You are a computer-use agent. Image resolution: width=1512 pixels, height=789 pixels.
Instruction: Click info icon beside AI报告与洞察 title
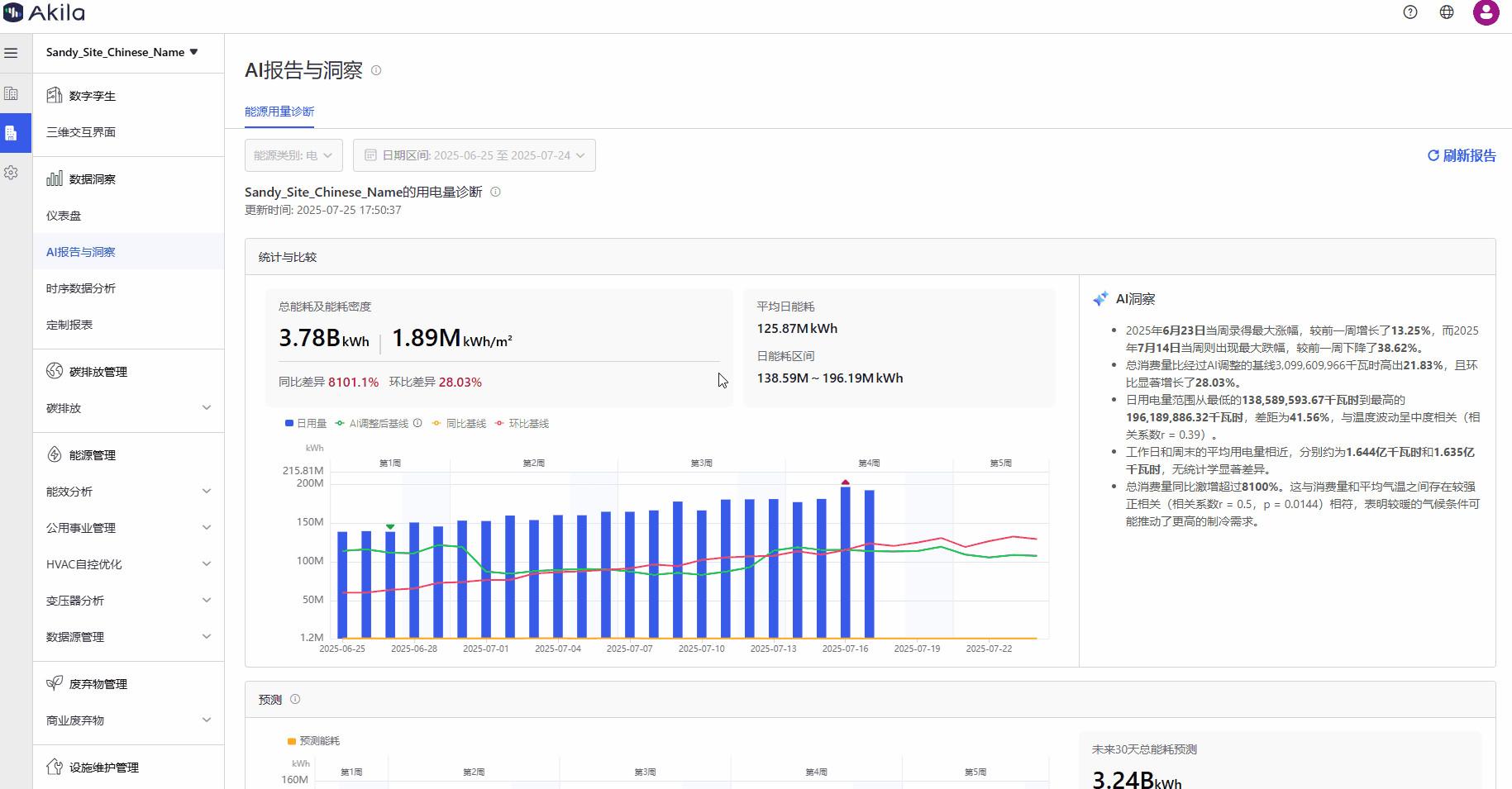376,70
